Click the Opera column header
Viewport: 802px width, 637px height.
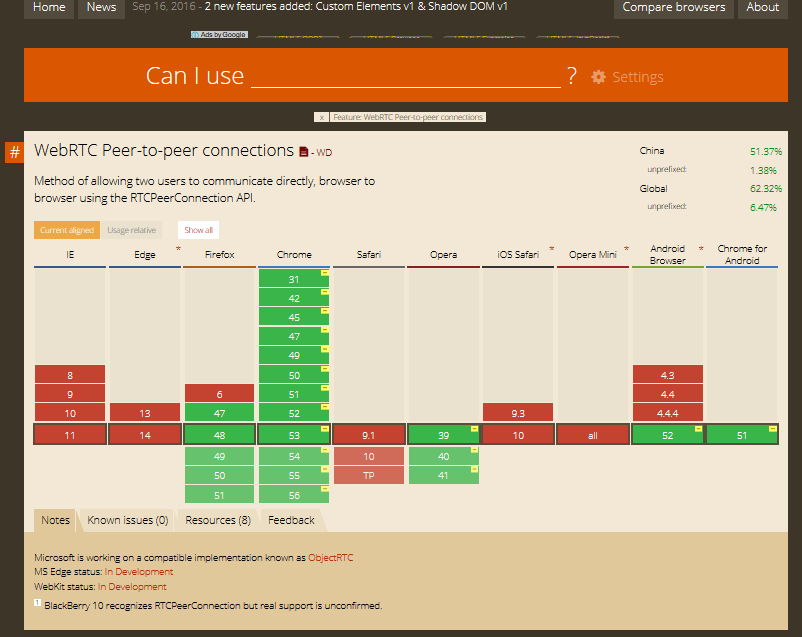coord(443,254)
